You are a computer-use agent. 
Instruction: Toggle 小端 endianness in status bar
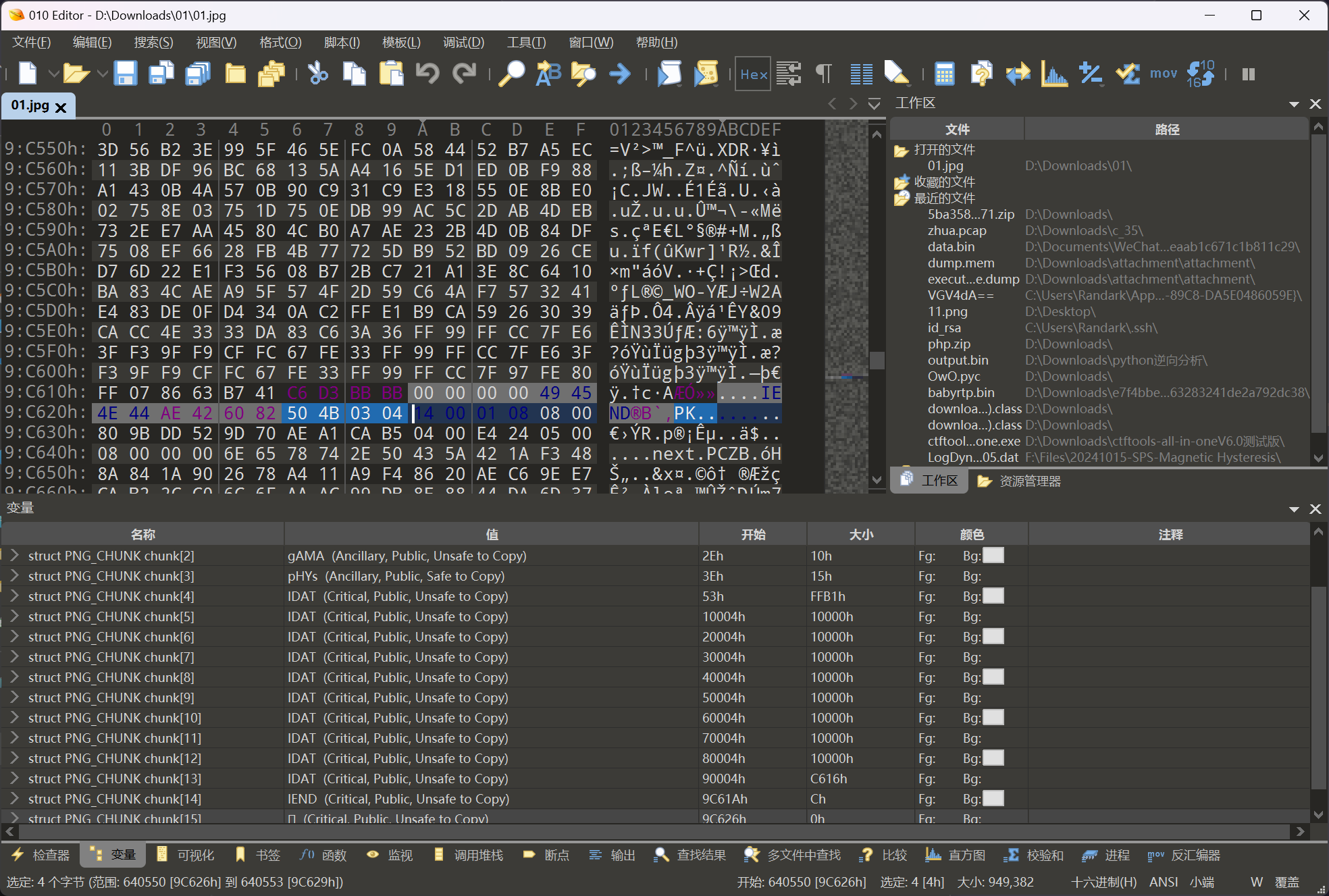click(x=1202, y=882)
